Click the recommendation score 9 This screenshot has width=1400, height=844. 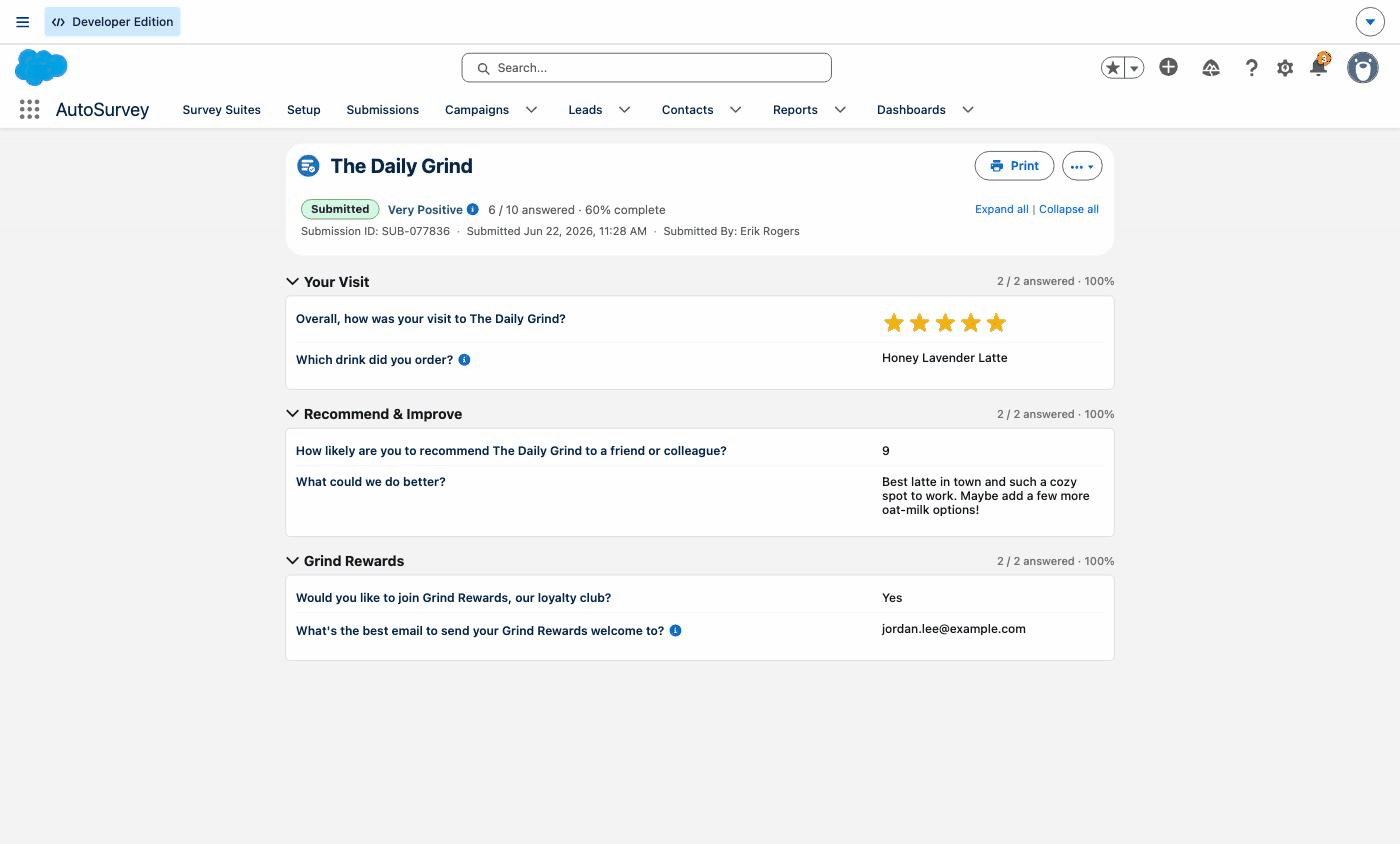pos(886,451)
